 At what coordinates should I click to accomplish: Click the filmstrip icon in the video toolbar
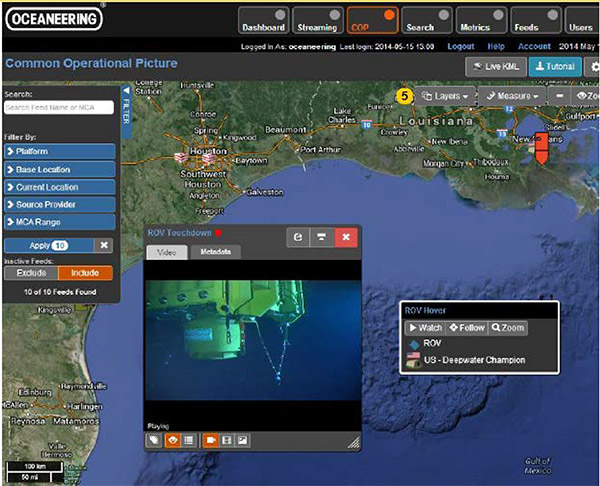pos(227,440)
